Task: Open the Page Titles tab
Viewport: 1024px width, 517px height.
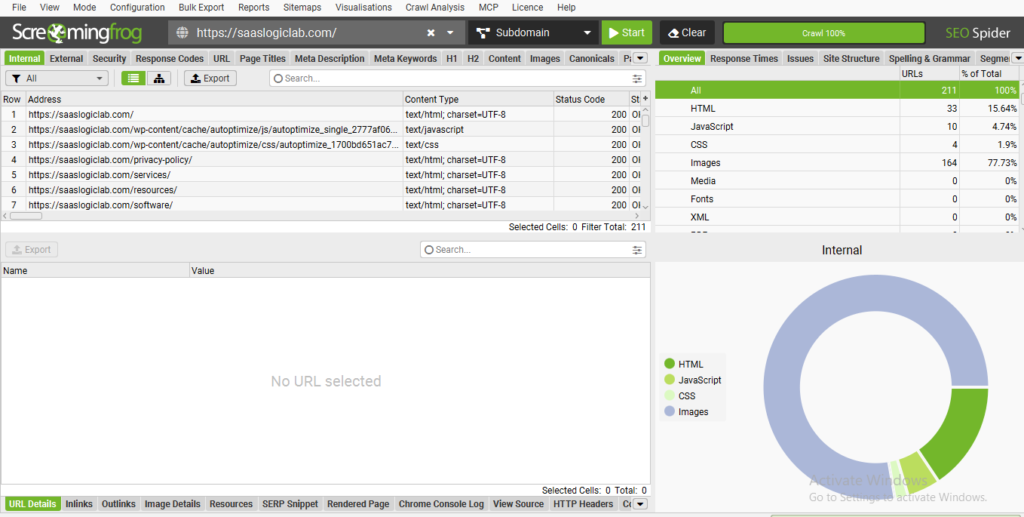Action: point(262,58)
